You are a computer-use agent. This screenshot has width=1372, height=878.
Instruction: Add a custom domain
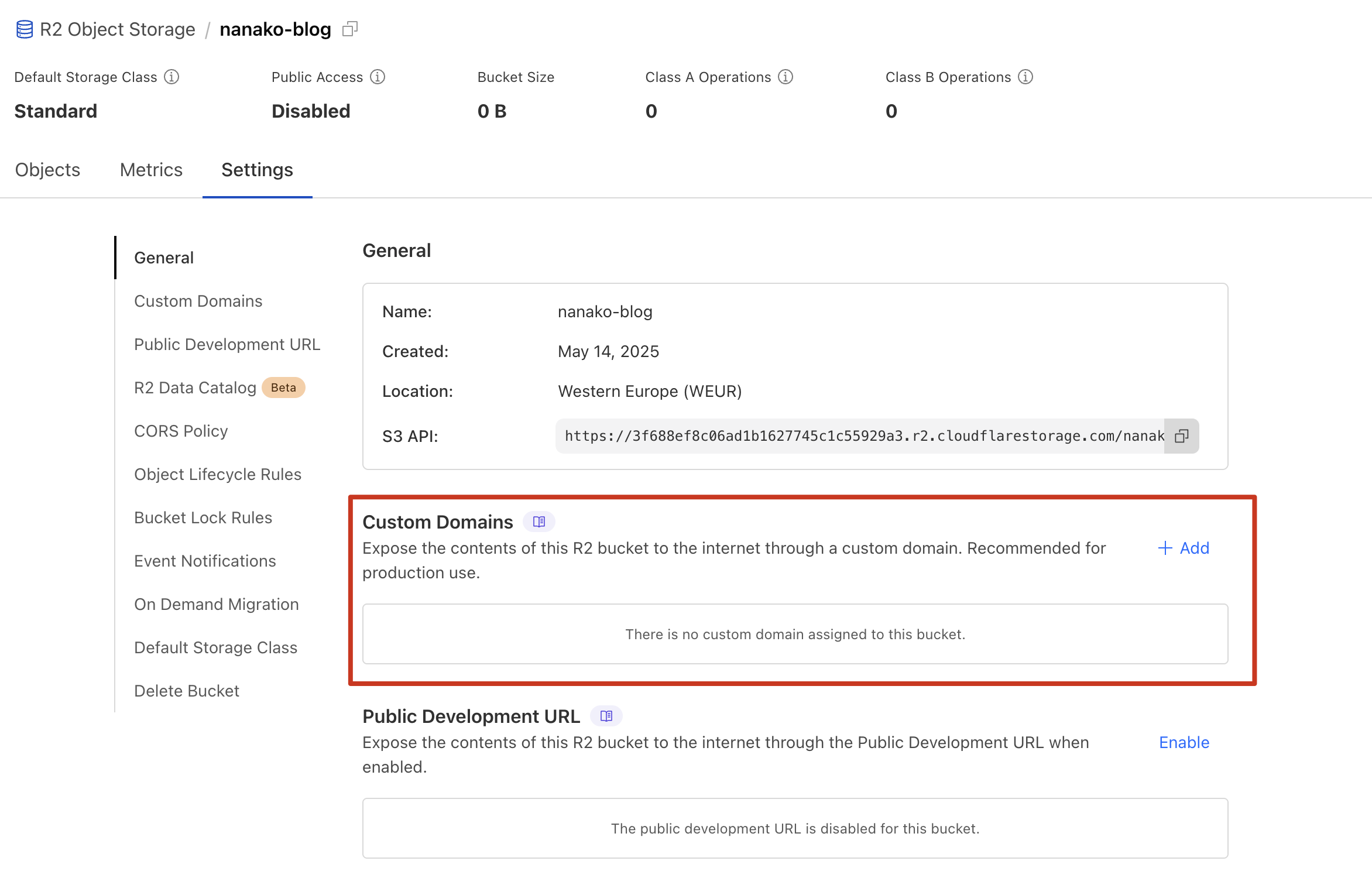coord(1184,548)
